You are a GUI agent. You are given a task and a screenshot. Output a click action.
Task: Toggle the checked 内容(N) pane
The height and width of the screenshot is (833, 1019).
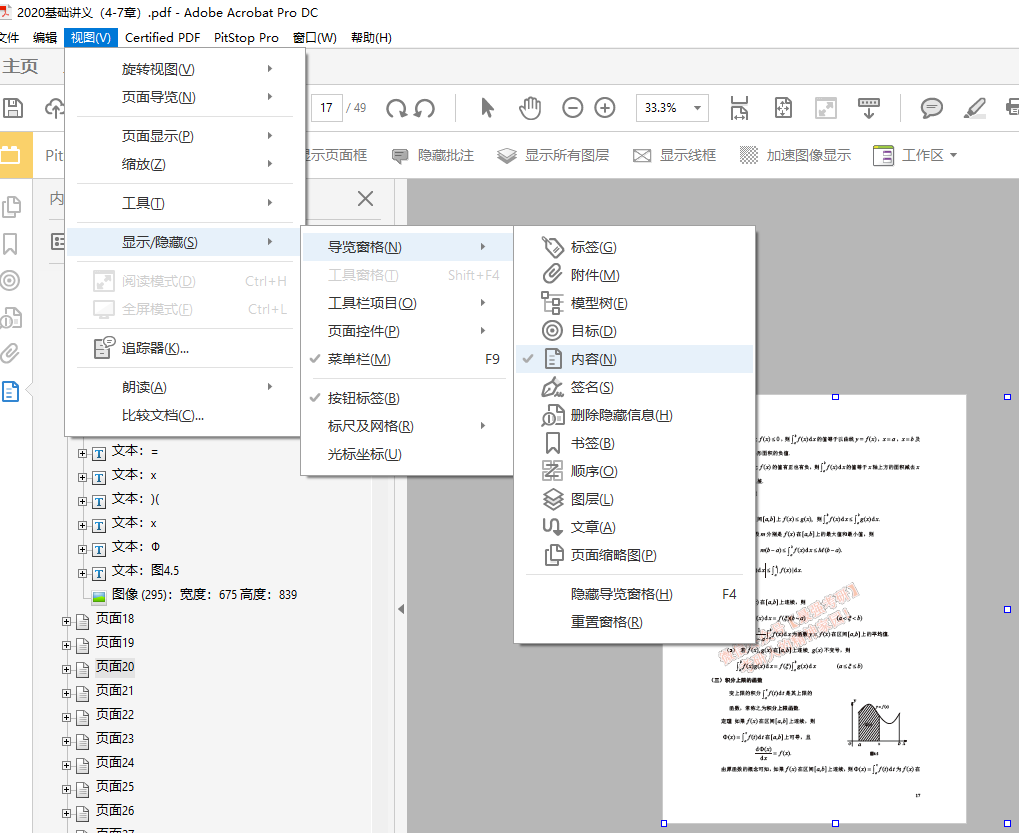[x=635, y=359]
